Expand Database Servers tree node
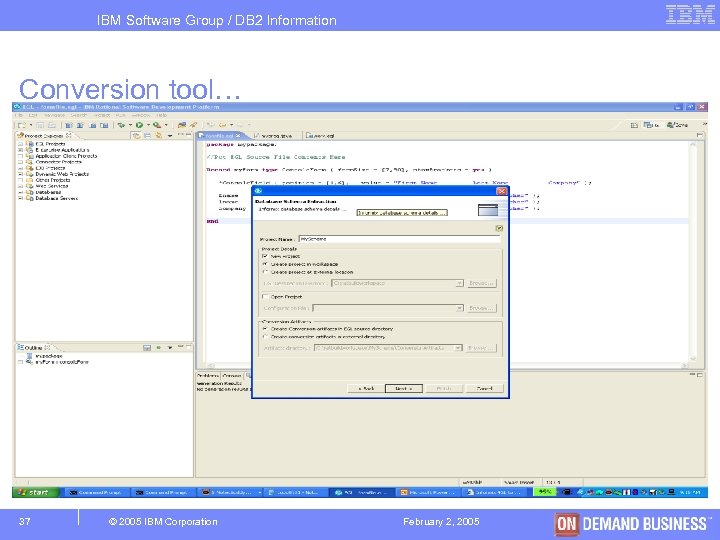This screenshot has width=720, height=540. point(20,198)
